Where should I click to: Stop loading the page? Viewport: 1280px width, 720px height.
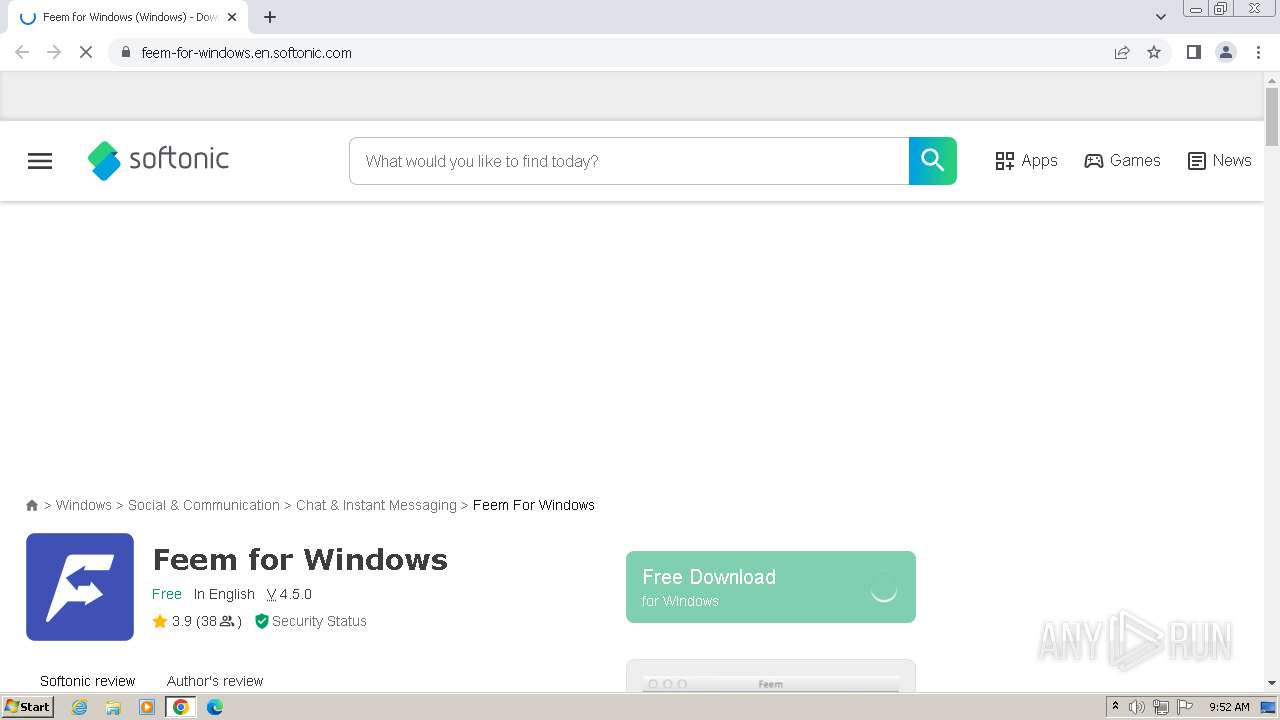(86, 52)
